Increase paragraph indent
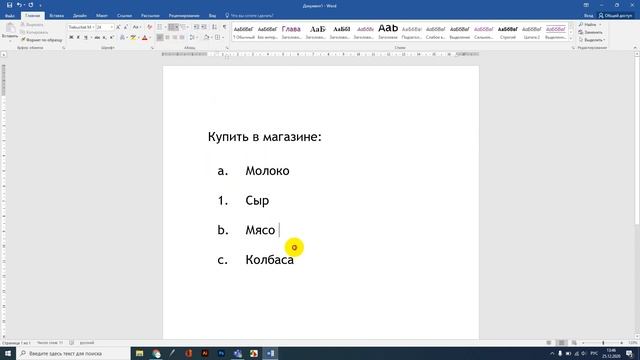This screenshot has width=640, height=360. (x=204, y=27)
